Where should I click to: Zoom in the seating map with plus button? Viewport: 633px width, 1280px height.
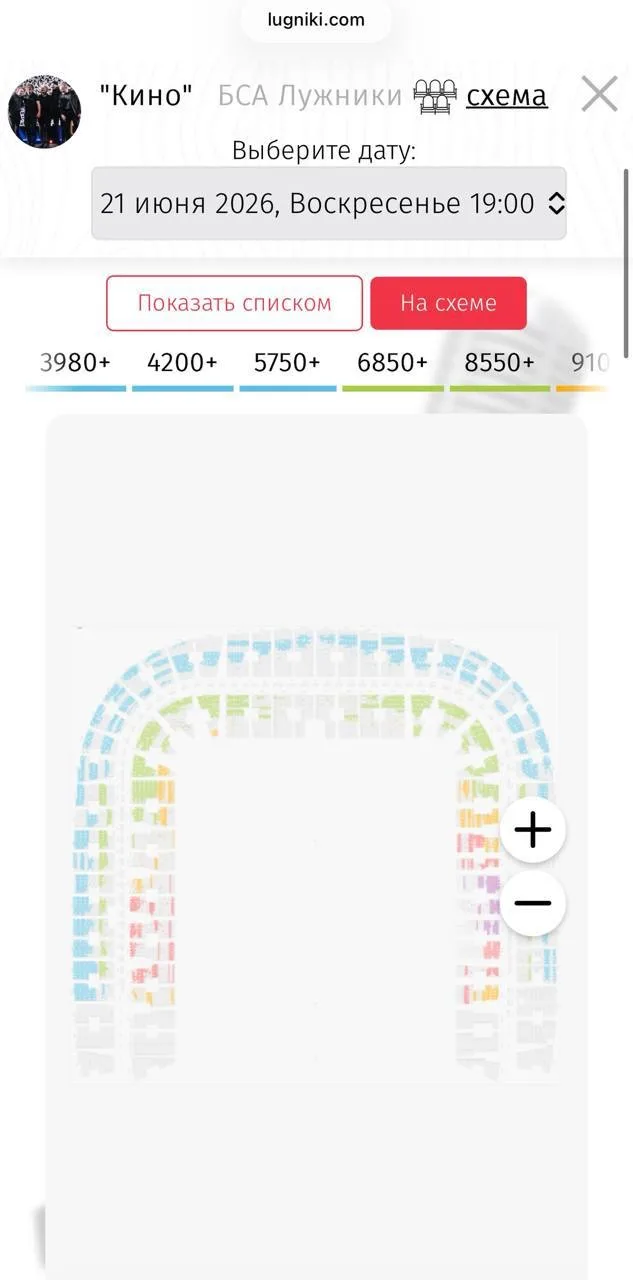[533, 830]
